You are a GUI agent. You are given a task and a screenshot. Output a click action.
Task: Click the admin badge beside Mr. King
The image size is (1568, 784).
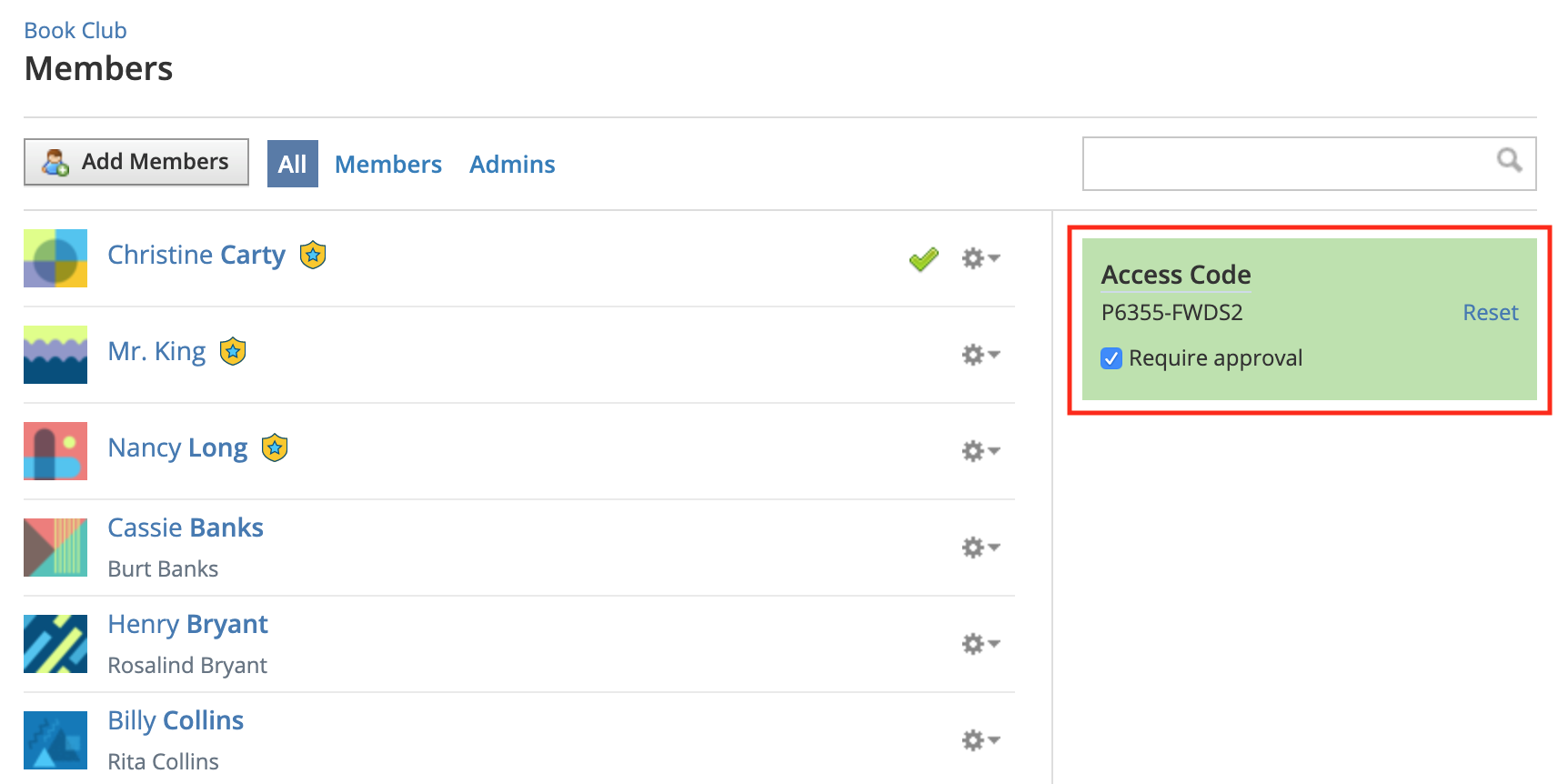[x=233, y=351]
